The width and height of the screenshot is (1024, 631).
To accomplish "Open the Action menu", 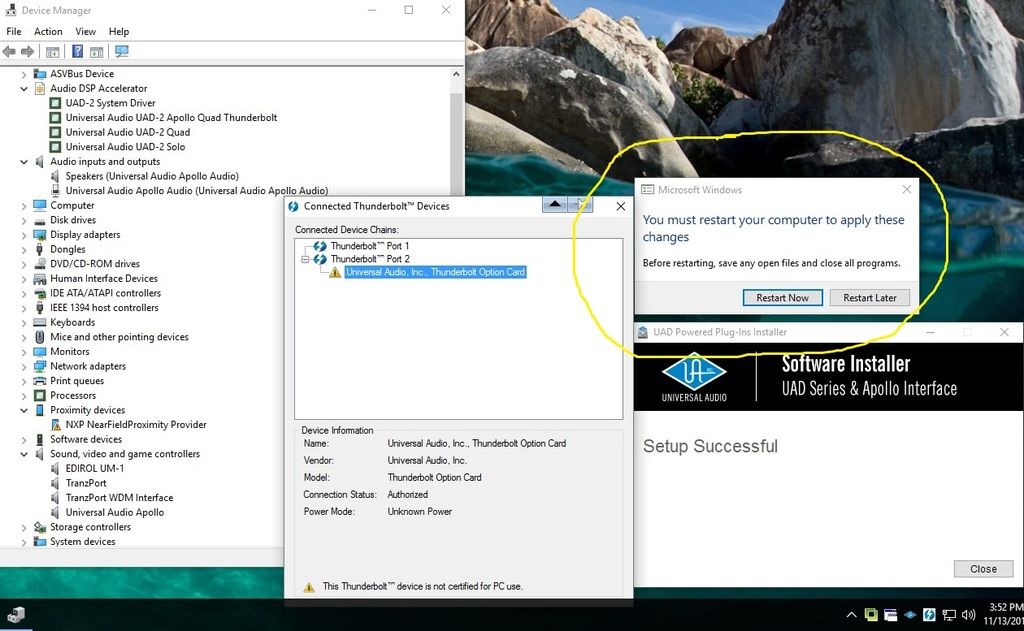I will pyautogui.click(x=48, y=32).
